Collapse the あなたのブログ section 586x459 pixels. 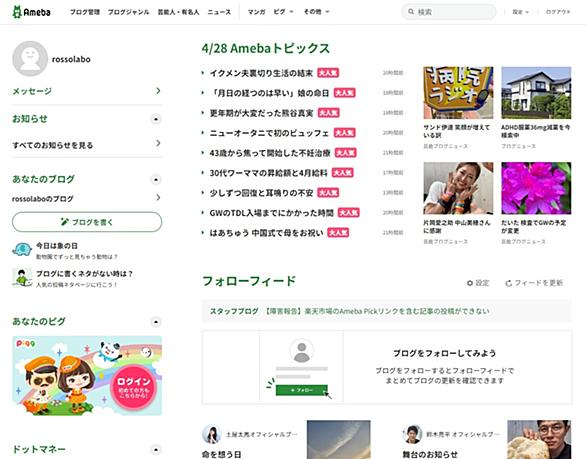pos(156,180)
